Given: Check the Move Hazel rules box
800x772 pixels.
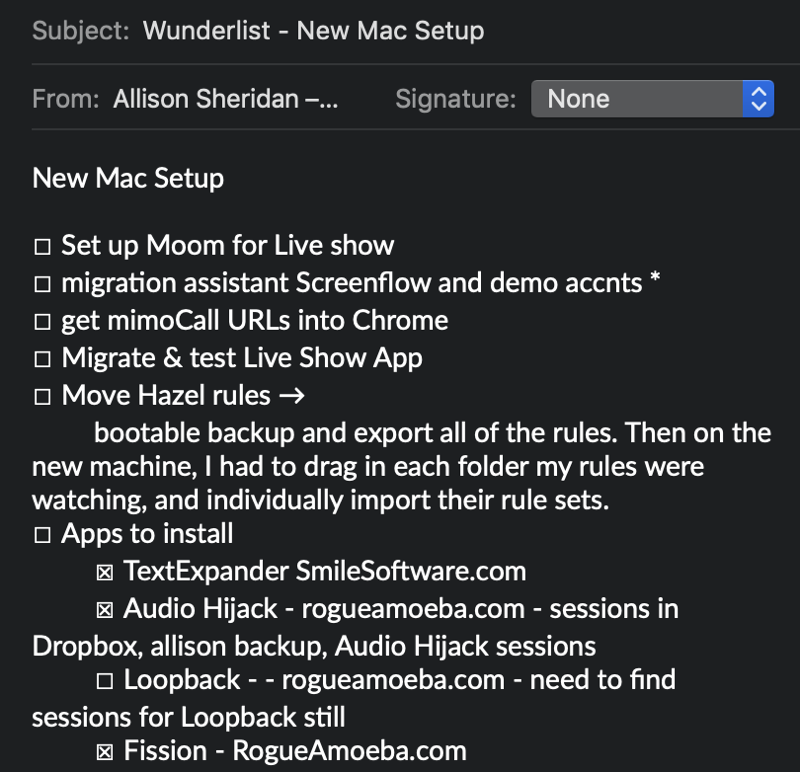Looking at the screenshot, I should point(42,397).
